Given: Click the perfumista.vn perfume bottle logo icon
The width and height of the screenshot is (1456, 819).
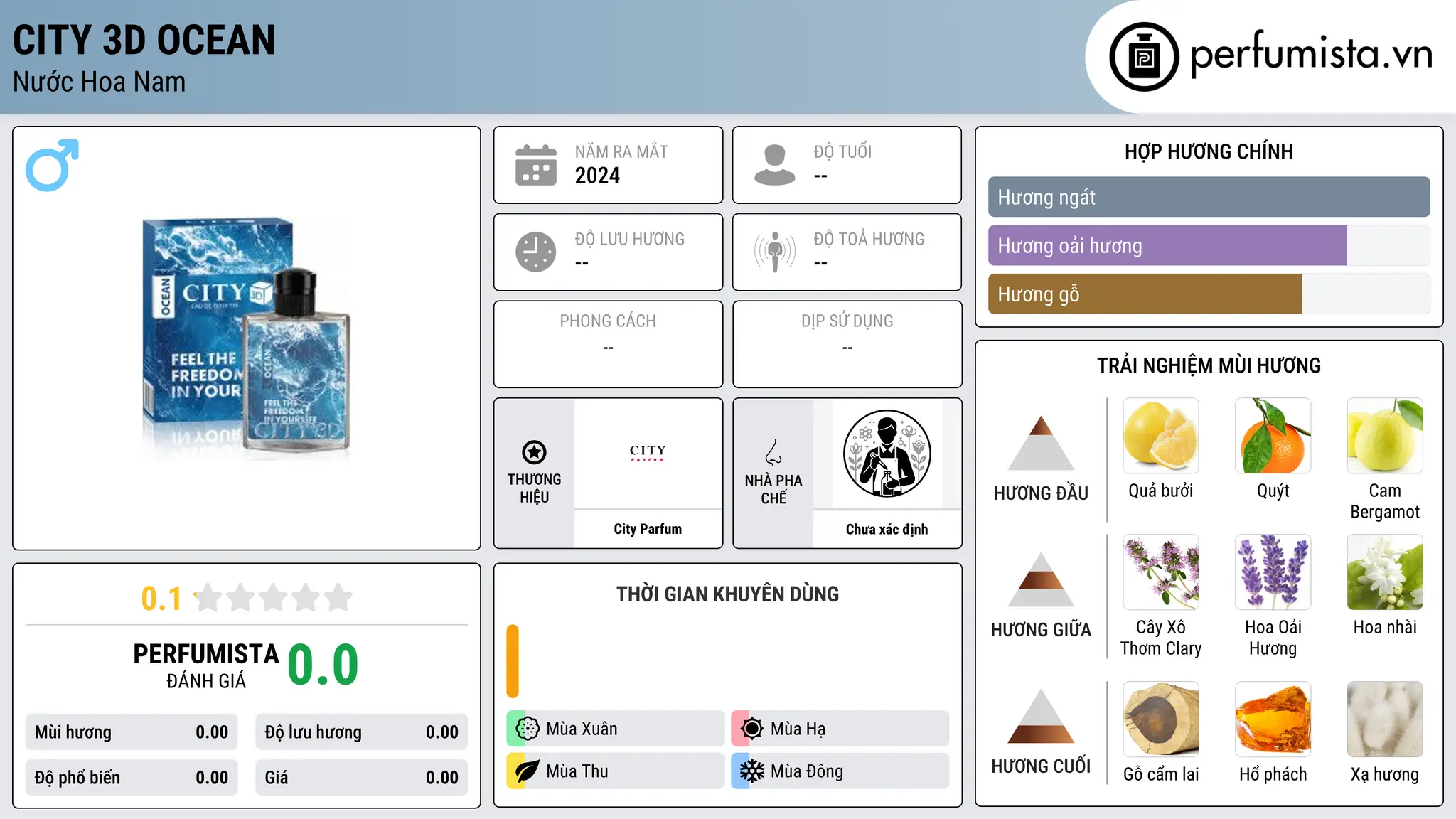Looking at the screenshot, I should [x=1144, y=57].
